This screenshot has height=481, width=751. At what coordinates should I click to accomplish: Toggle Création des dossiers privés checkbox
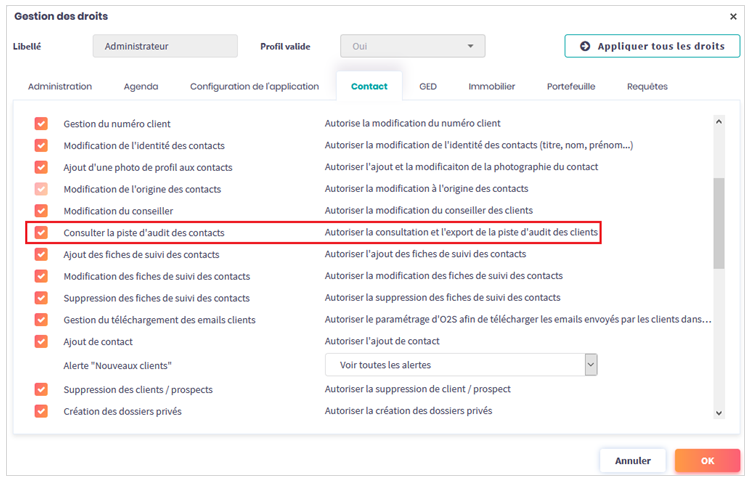click(41, 411)
